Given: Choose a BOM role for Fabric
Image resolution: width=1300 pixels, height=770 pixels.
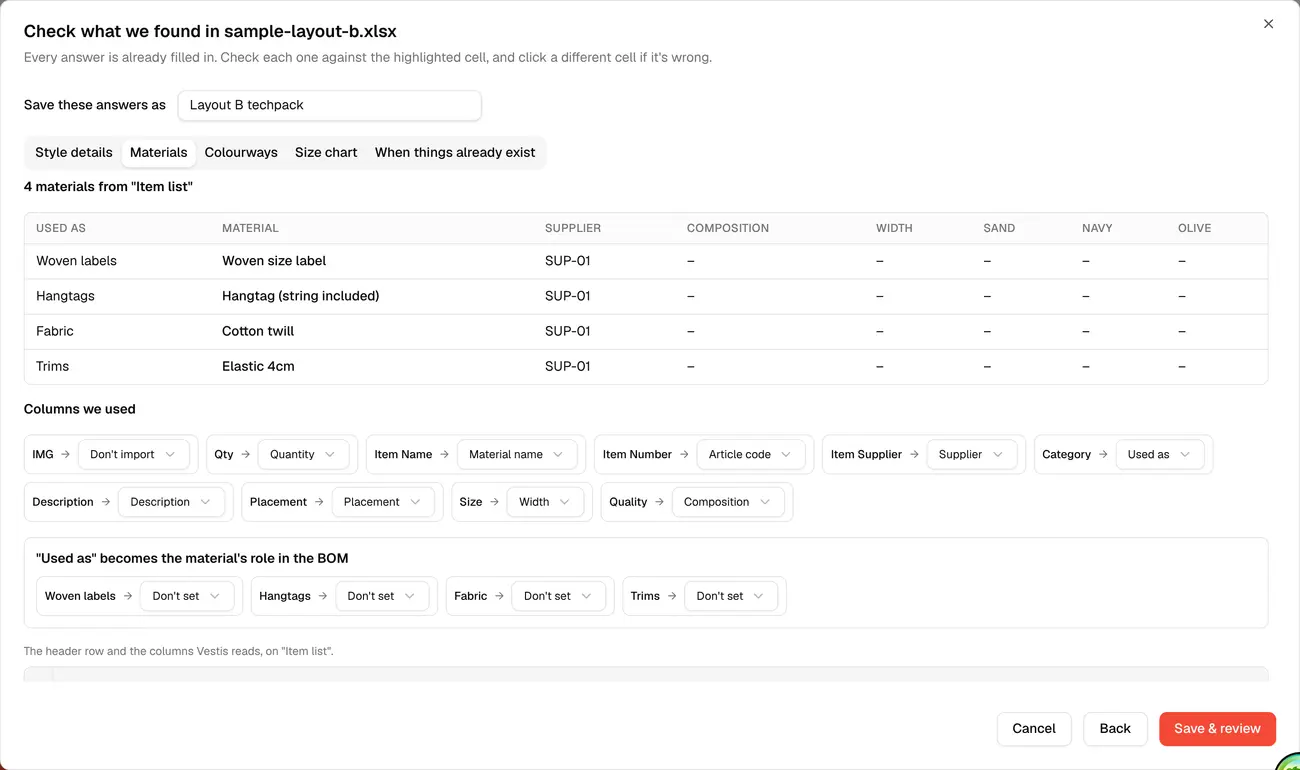Looking at the screenshot, I should tap(559, 596).
